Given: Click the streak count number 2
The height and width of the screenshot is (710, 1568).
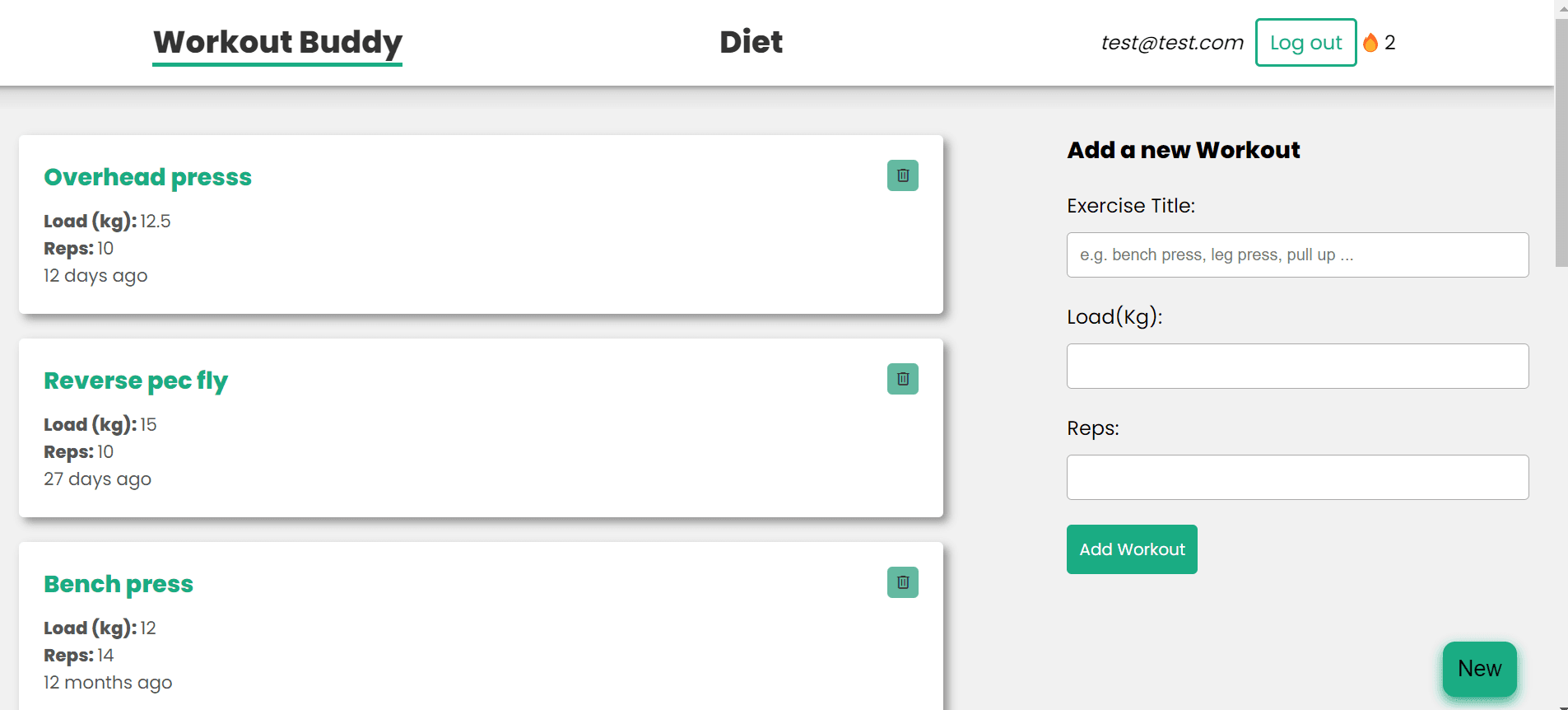Looking at the screenshot, I should tap(1389, 43).
